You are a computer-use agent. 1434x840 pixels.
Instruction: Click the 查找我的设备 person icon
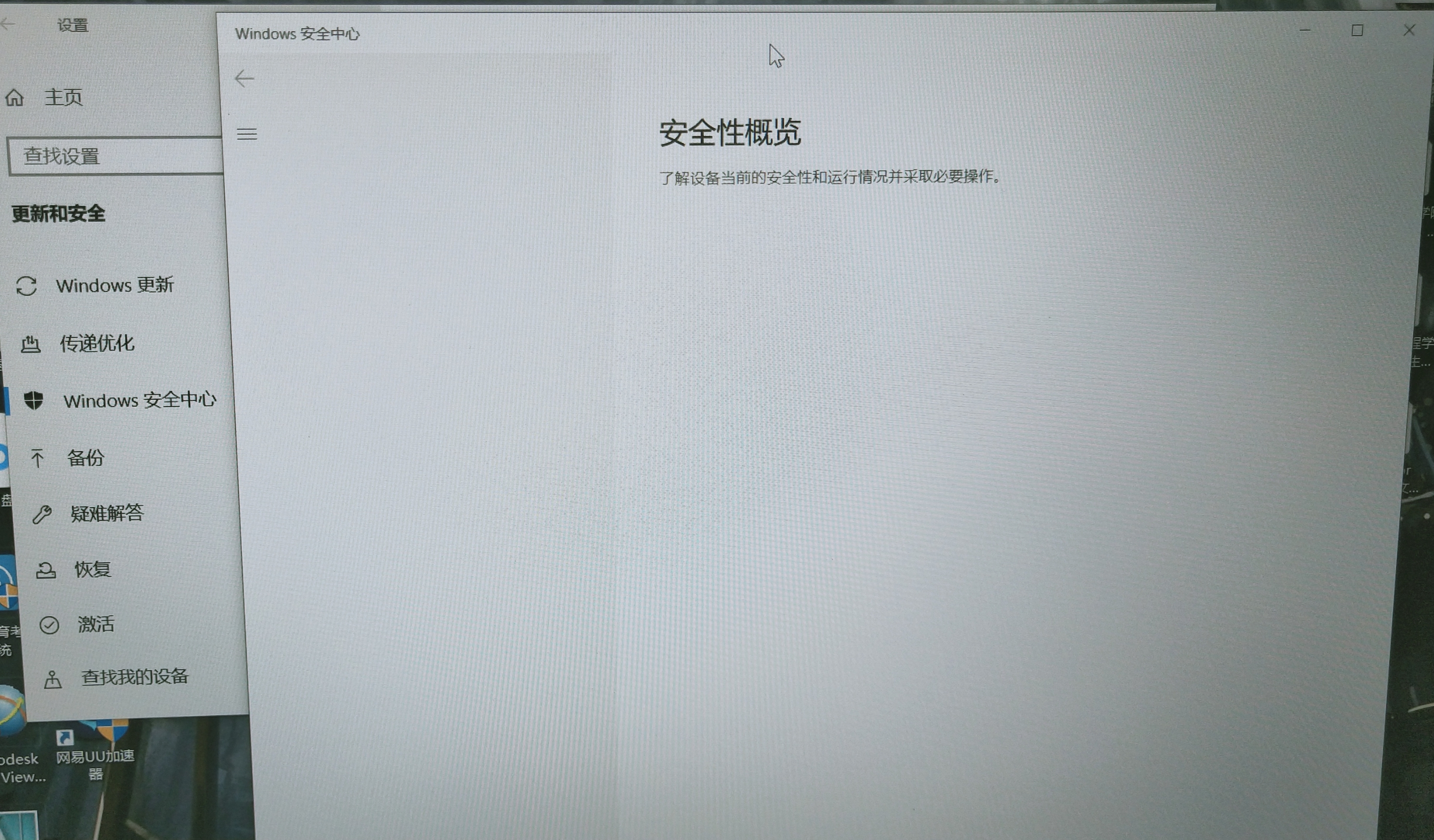click(x=53, y=679)
